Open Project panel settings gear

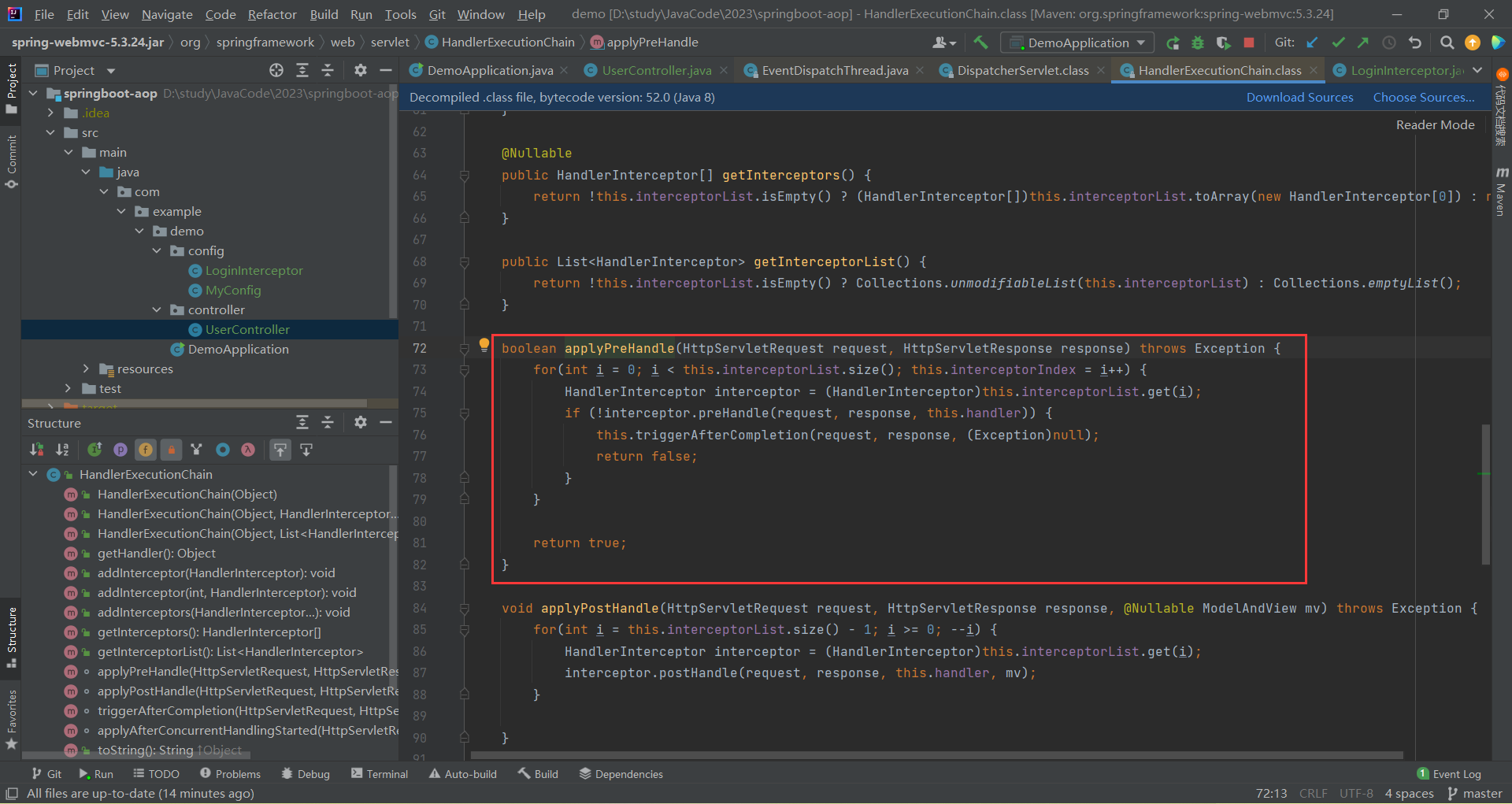pyautogui.click(x=361, y=70)
